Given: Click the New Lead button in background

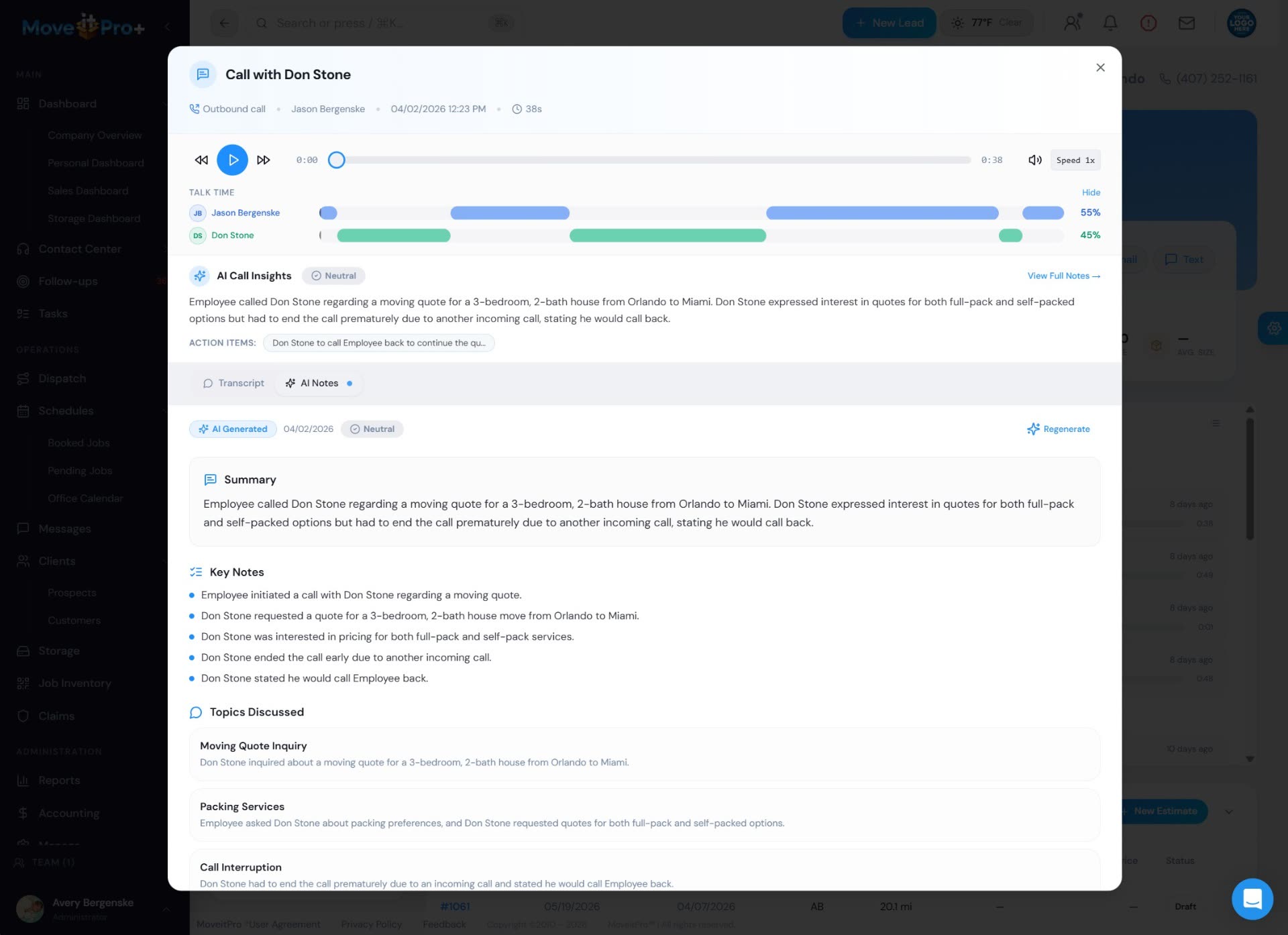Looking at the screenshot, I should pyautogui.click(x=890, y=23).
